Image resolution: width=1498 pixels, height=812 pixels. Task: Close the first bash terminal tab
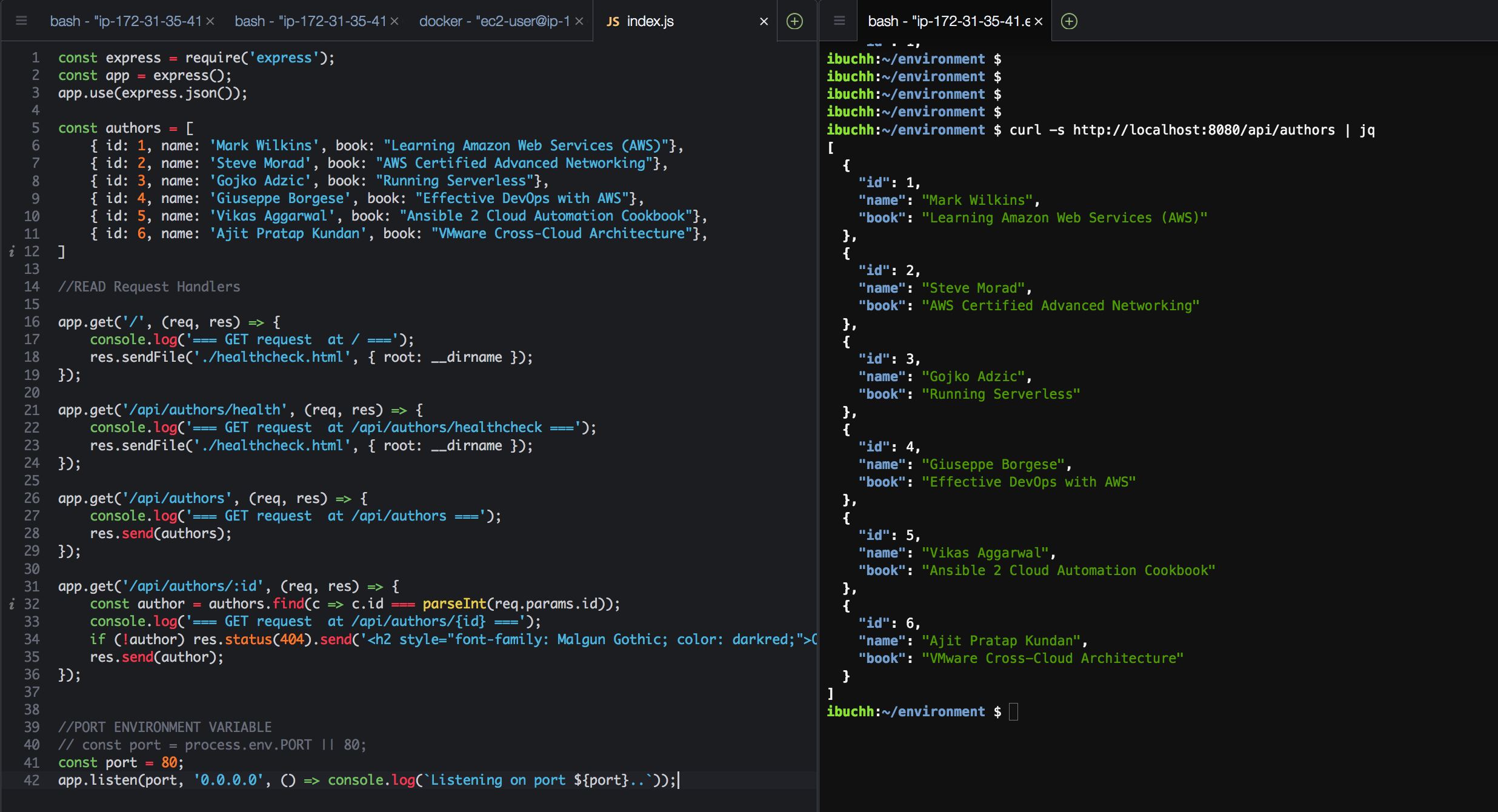point(210,21)
